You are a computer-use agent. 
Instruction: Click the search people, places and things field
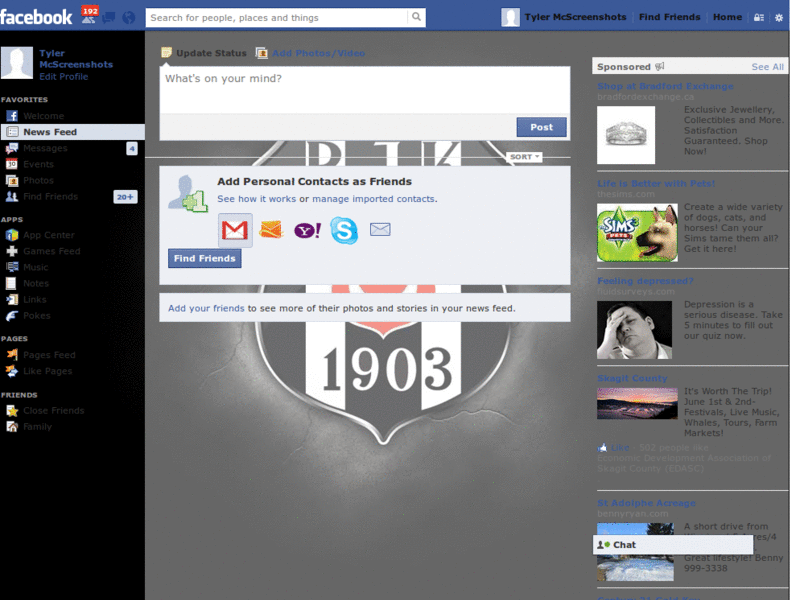coord(277,18)
